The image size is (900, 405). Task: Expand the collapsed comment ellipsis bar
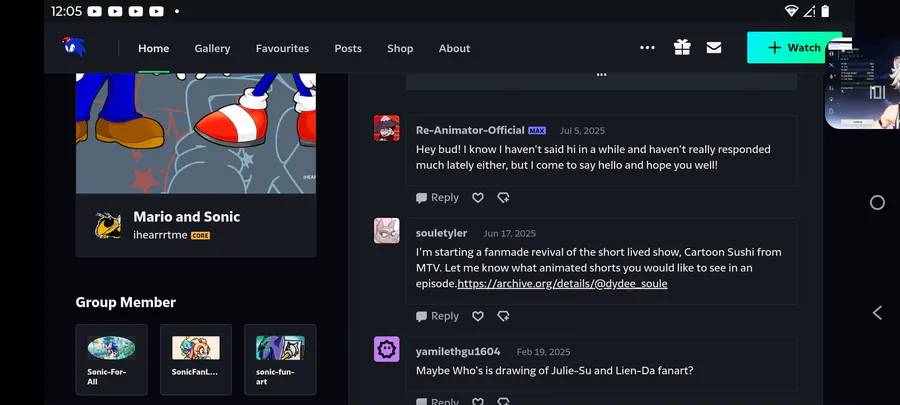[x=601, y=79]
